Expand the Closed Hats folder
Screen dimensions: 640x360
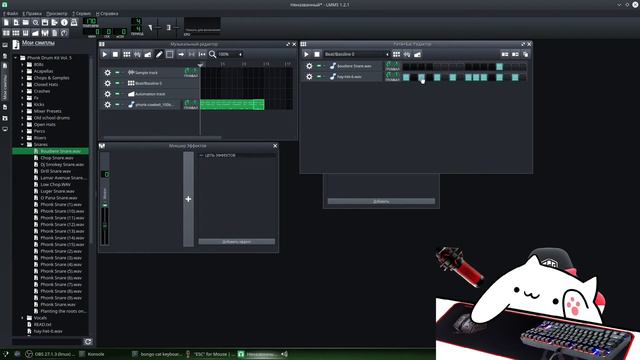(x=22, y=84)
